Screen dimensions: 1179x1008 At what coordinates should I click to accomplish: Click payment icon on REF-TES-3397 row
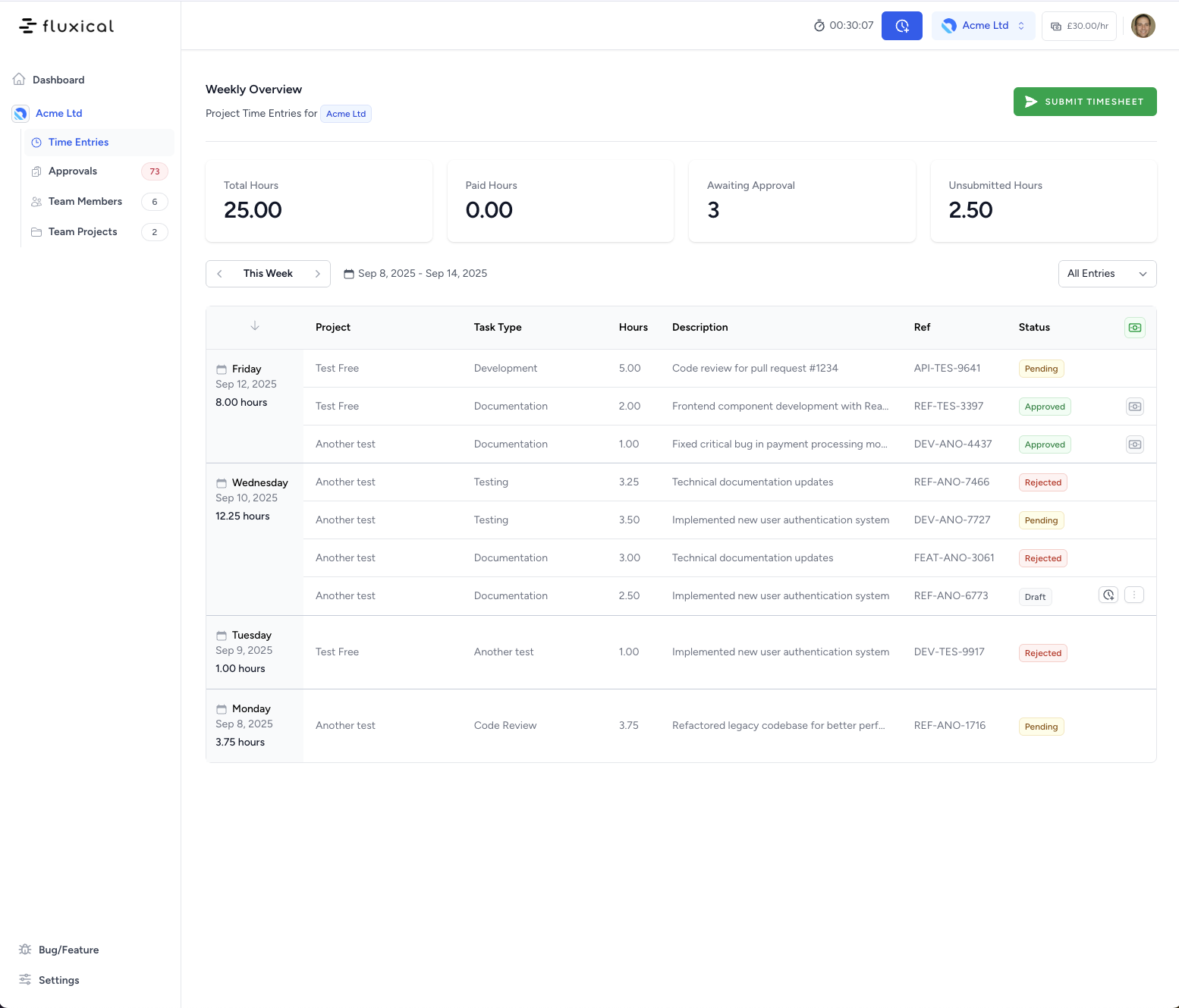tap(1134, 407)
